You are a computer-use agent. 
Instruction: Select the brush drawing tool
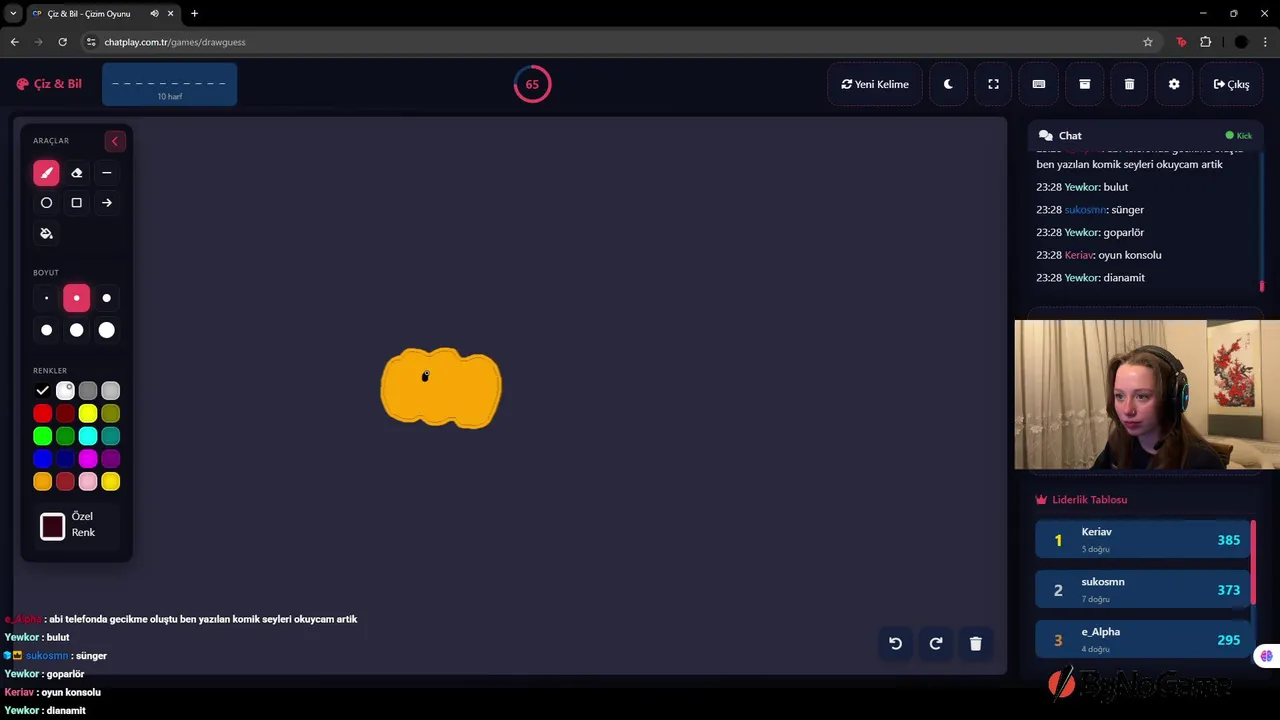click(46, 173)
